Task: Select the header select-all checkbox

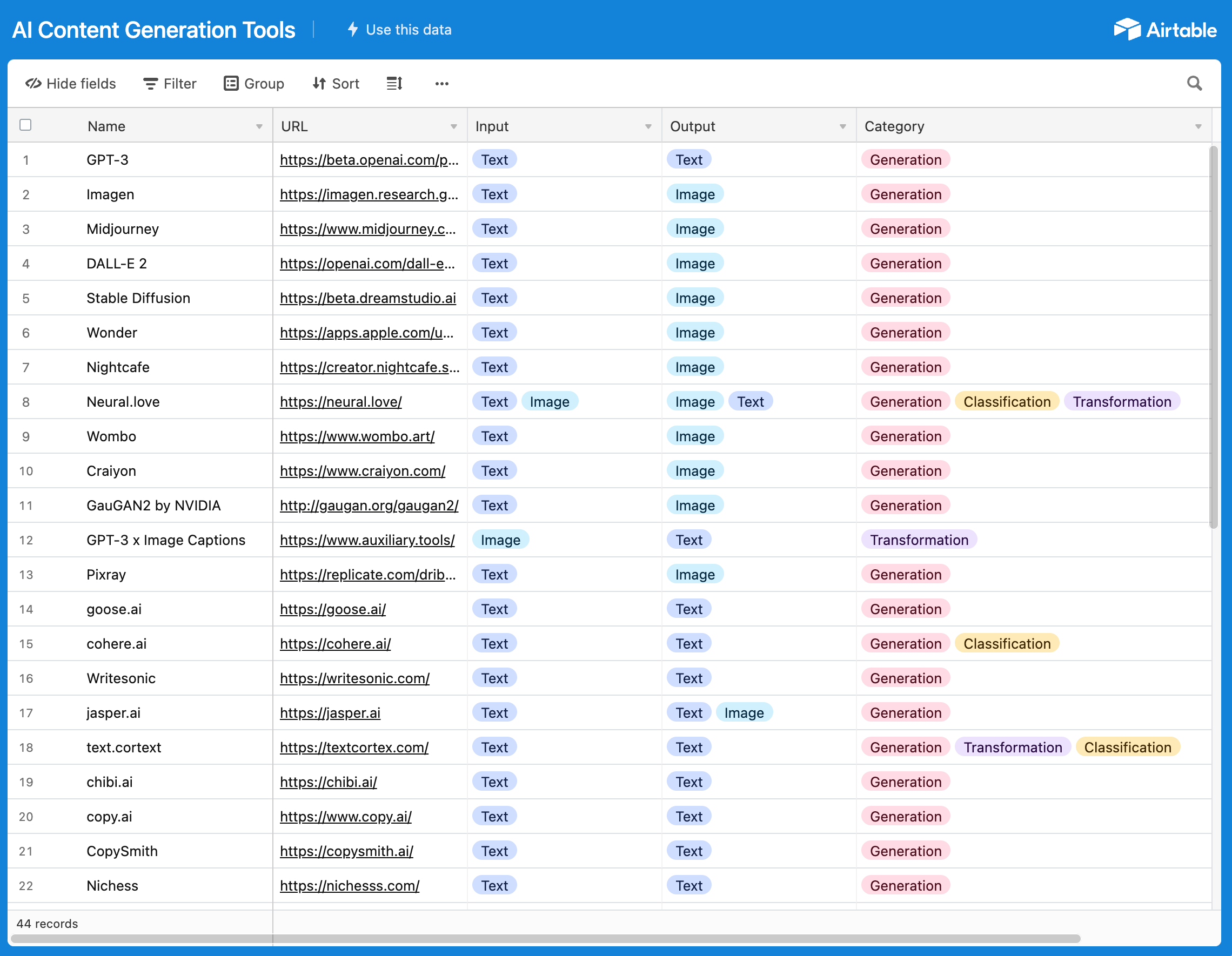Action: point(26,125)
